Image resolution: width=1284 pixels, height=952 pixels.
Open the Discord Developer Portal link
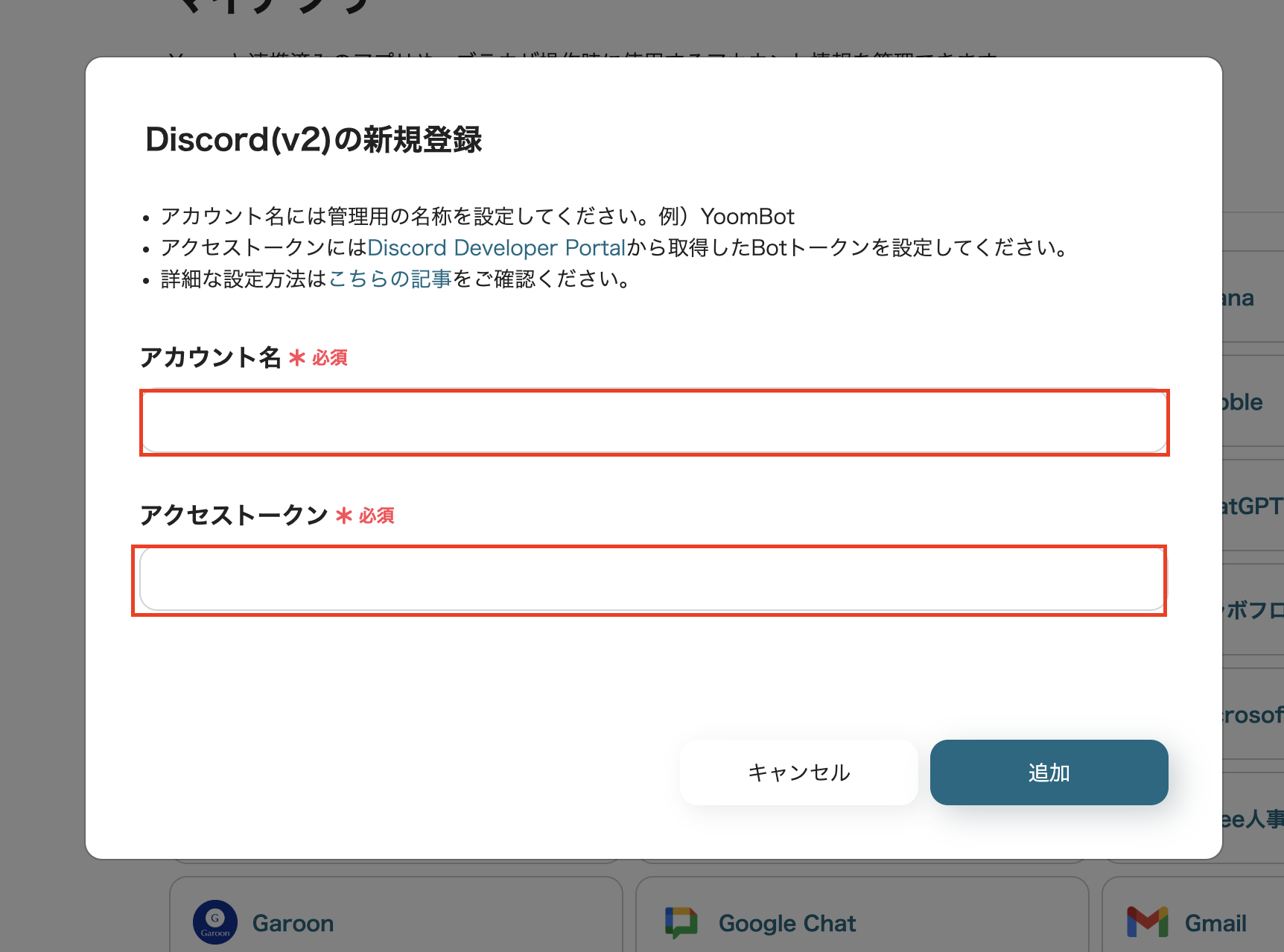pos(497,247)
